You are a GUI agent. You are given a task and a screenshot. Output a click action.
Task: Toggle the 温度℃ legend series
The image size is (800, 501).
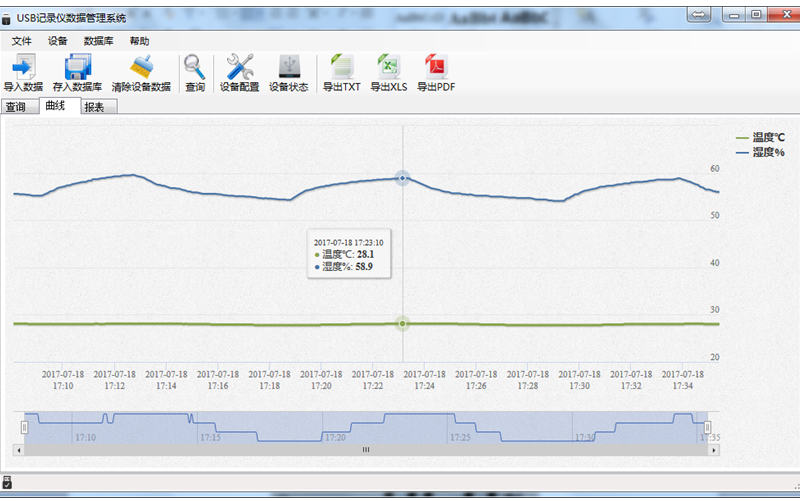[x=761, y=138]
